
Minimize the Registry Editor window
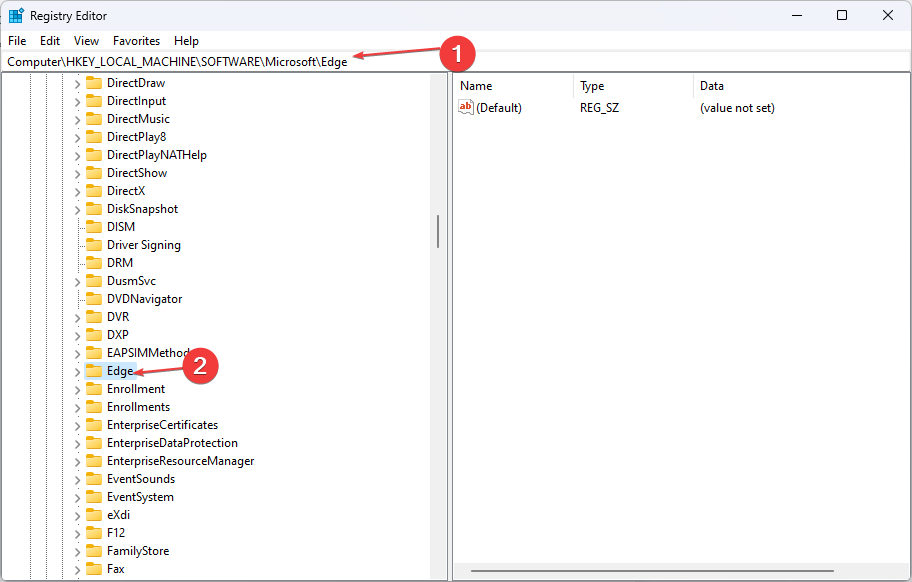pos(797,15)
